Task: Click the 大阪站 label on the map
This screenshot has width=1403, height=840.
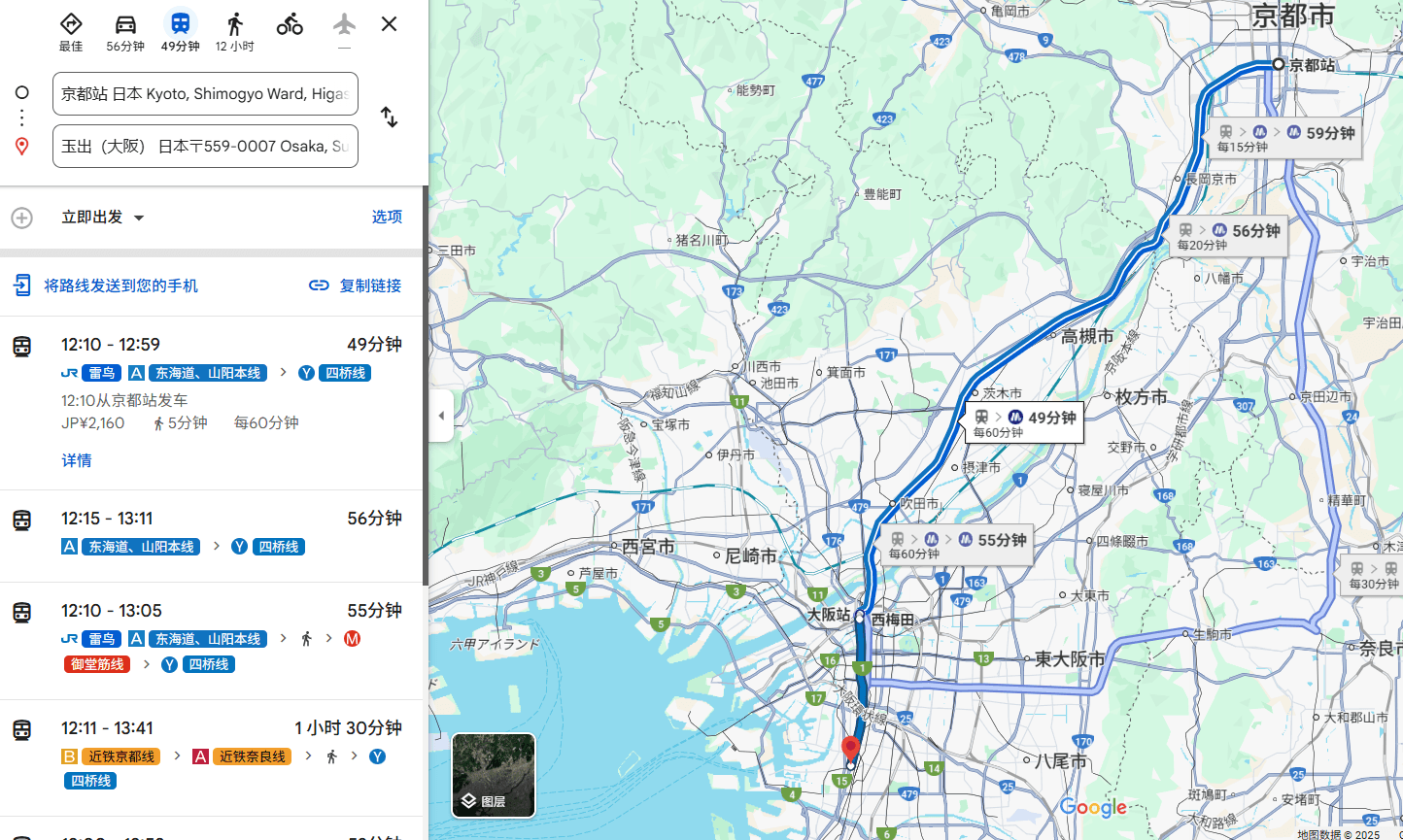Action: pyautogui.click(x=829, y=616)
